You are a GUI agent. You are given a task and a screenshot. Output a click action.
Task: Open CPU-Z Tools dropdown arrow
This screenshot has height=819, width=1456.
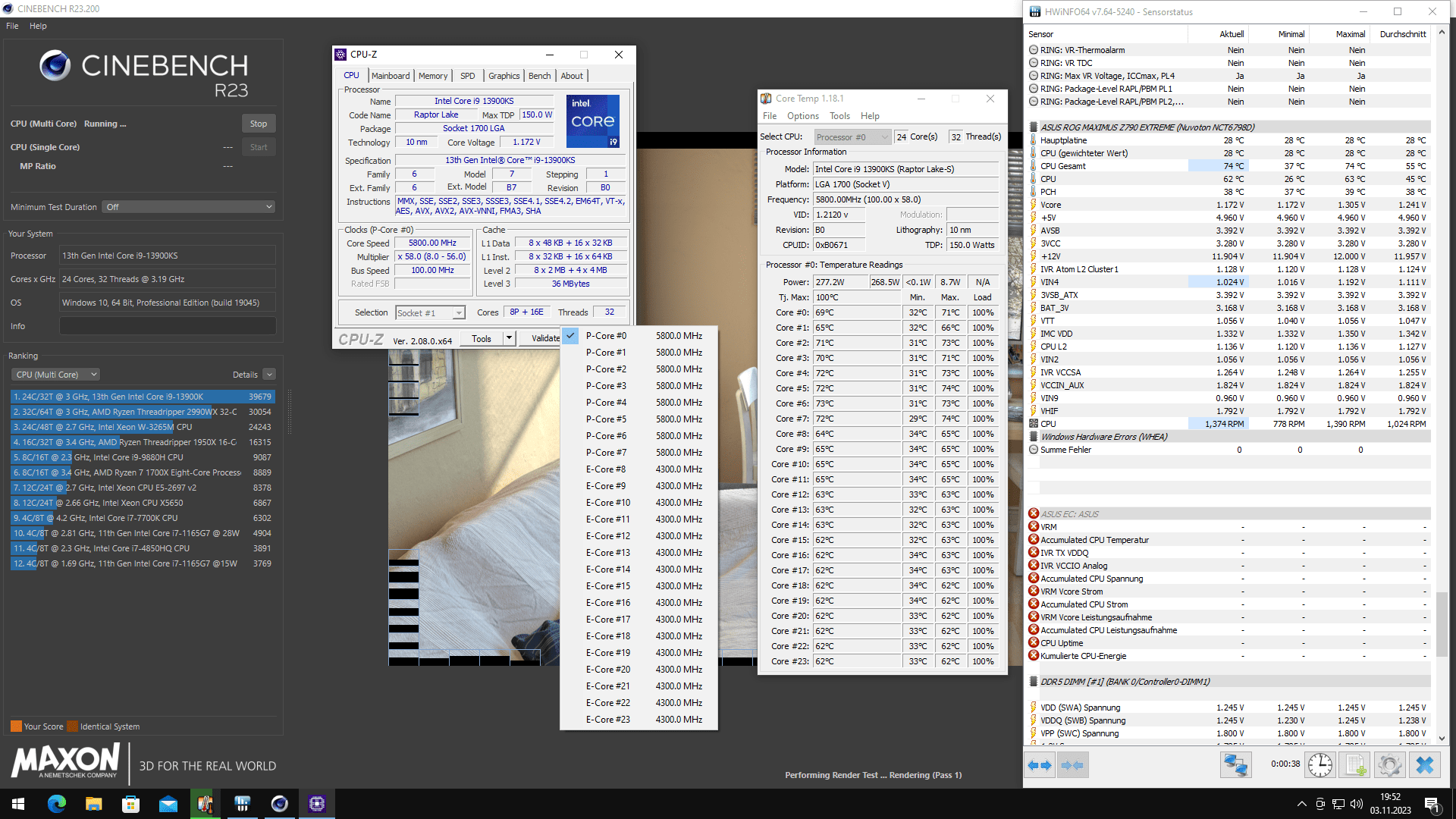pos(510,338)
